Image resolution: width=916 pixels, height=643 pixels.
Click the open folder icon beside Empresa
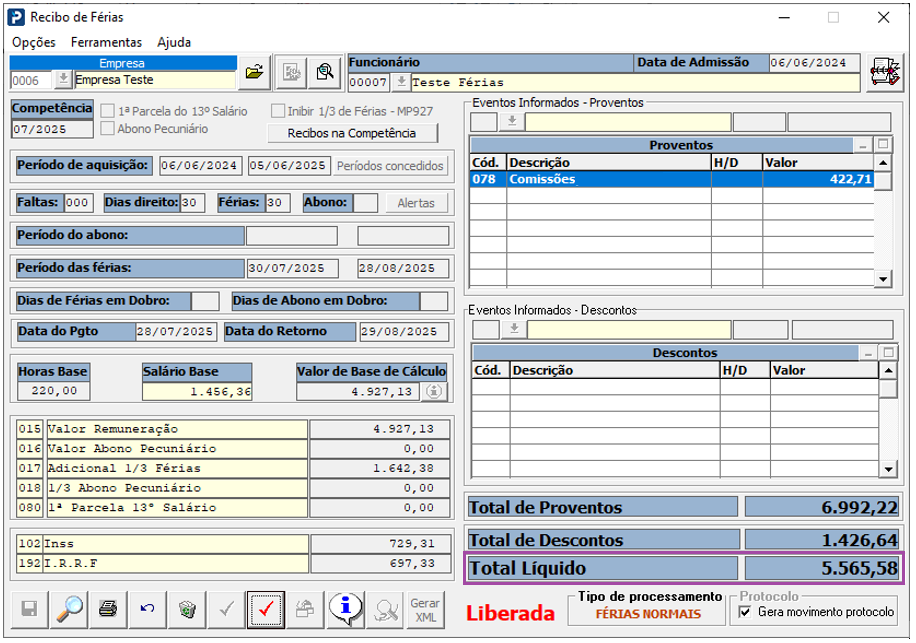pos(254,72)
